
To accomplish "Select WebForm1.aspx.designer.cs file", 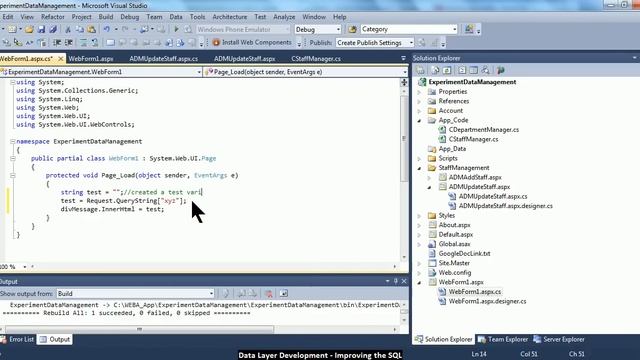I will point(487,301).
